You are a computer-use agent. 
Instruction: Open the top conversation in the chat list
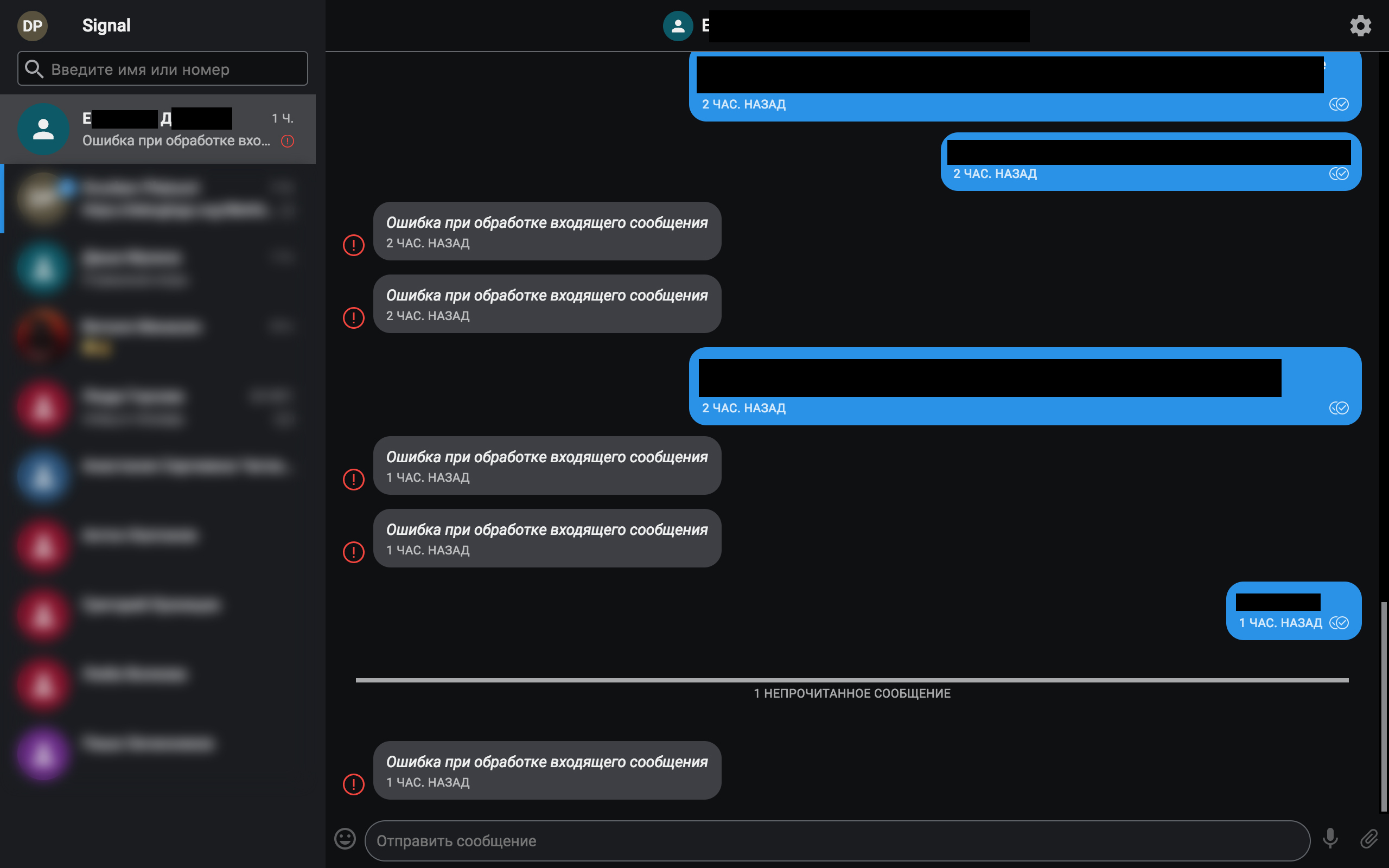tap(161, 129)
